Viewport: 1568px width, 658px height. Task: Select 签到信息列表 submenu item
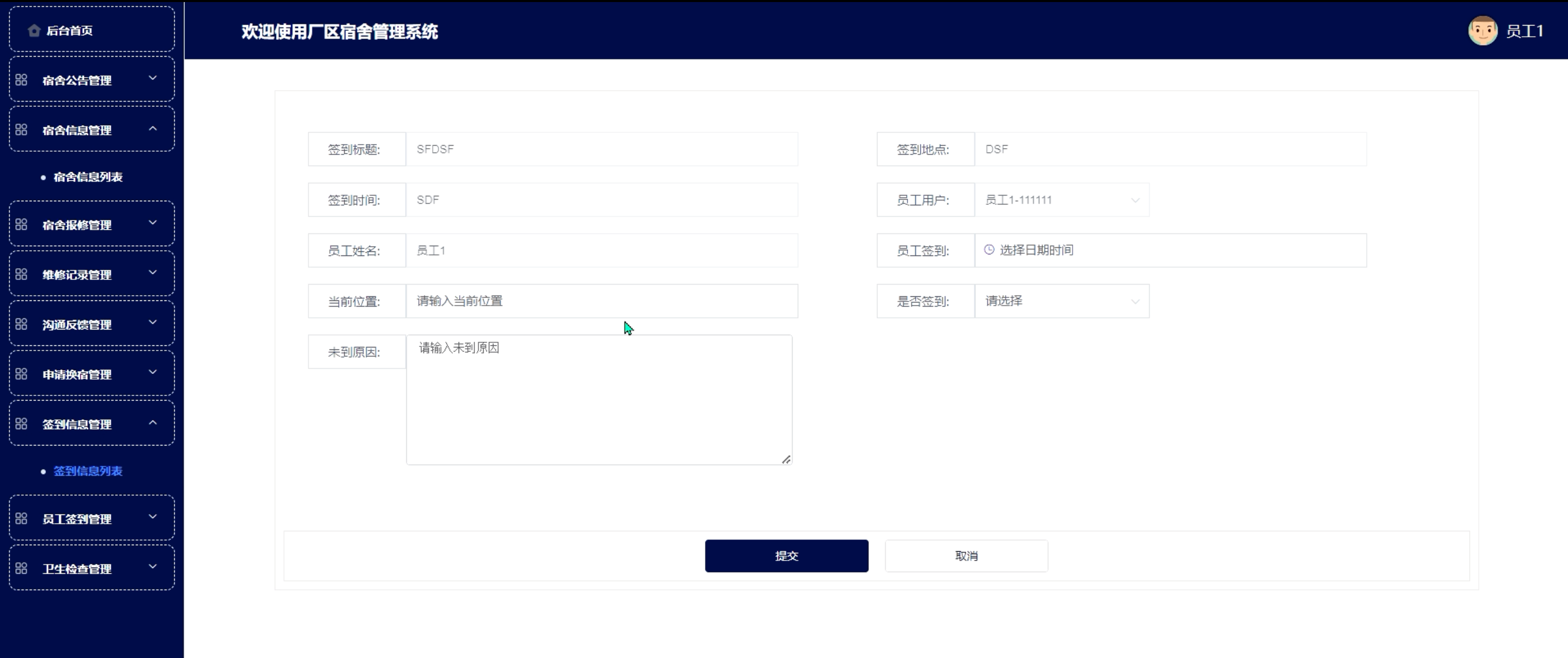(88, 471)
